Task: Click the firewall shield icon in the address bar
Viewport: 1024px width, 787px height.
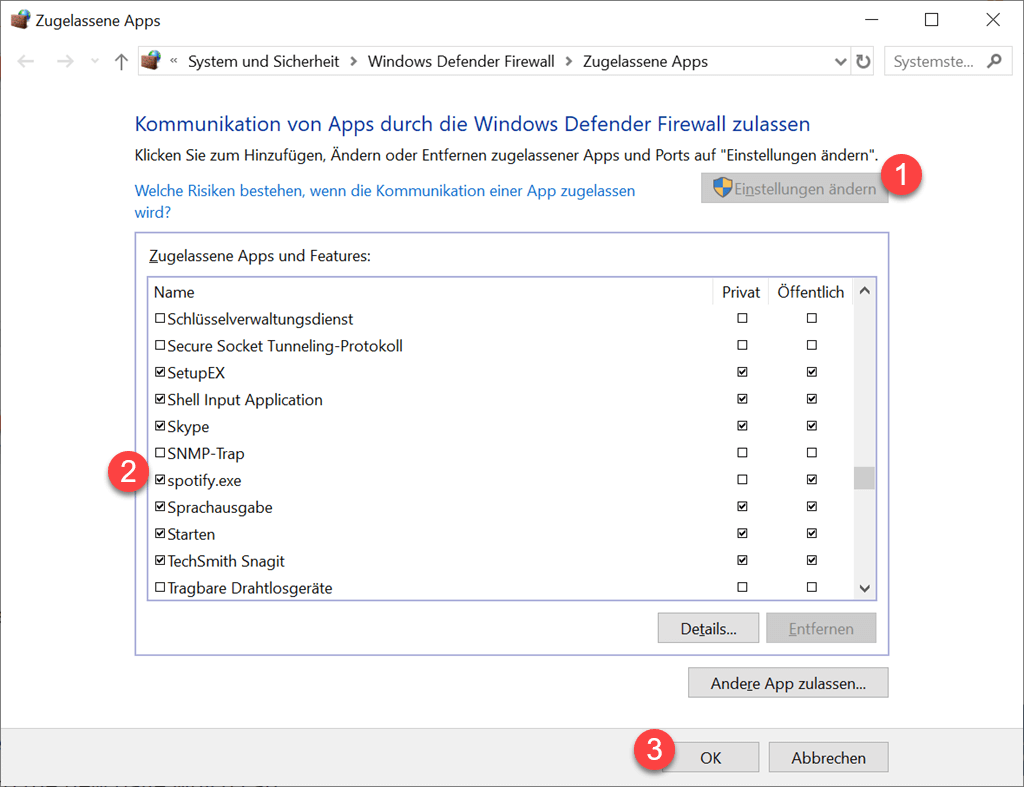Action: (x=149, y=61)
